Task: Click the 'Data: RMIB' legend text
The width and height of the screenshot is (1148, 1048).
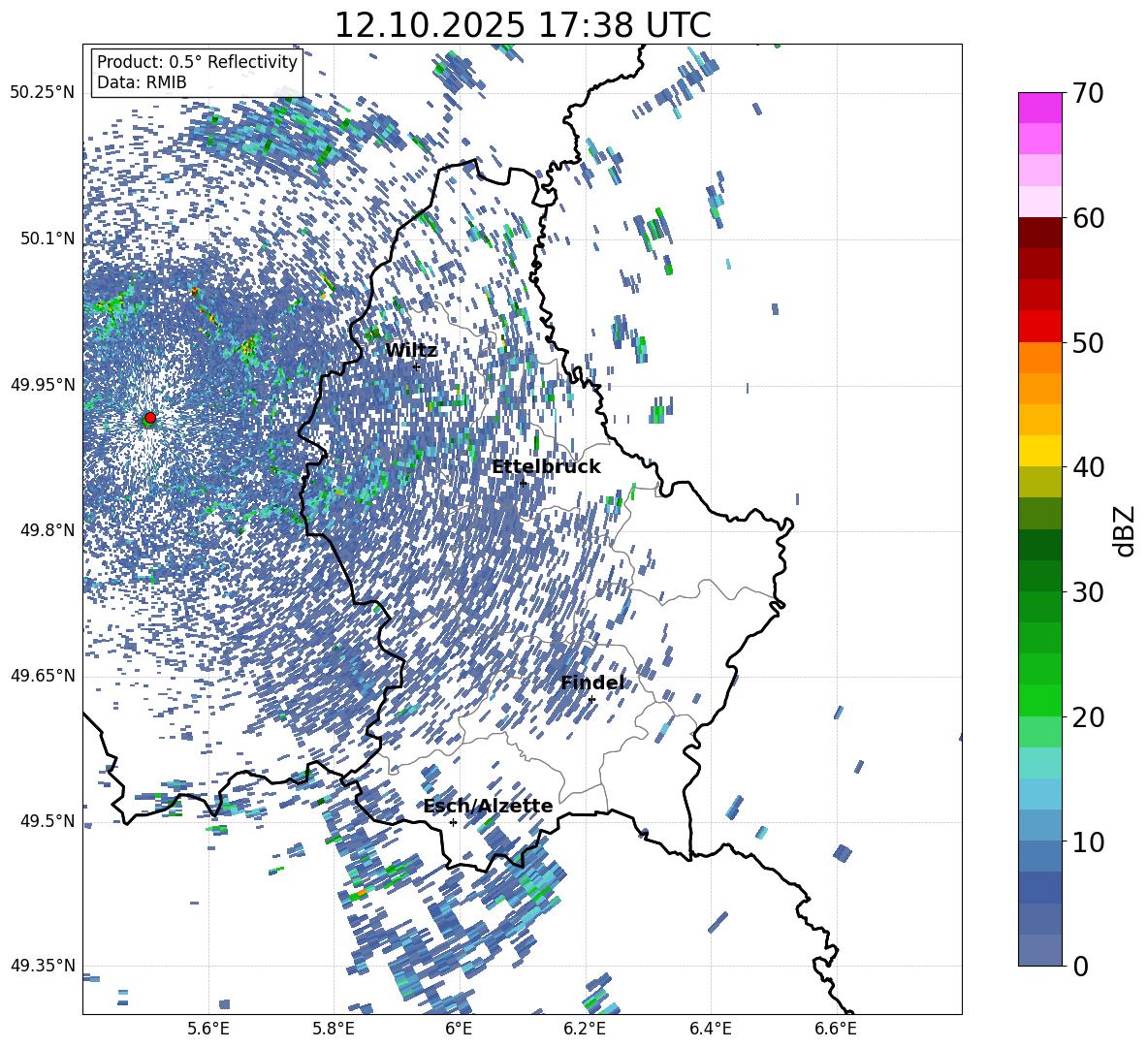Action: tap(142, 82)
